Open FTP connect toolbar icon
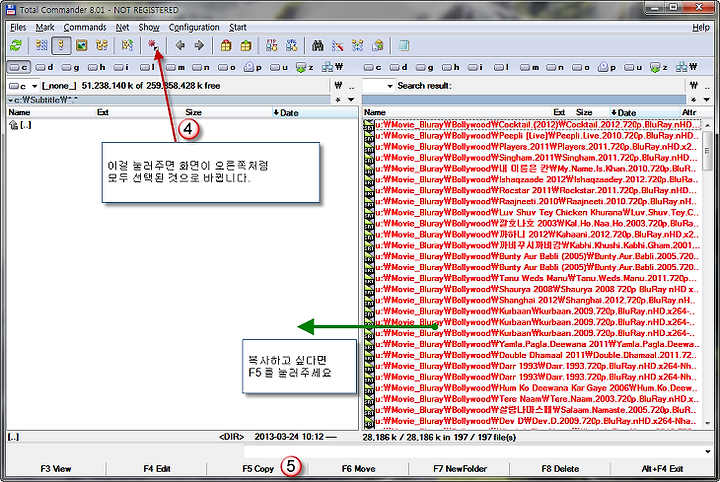 tap(272, 45)
